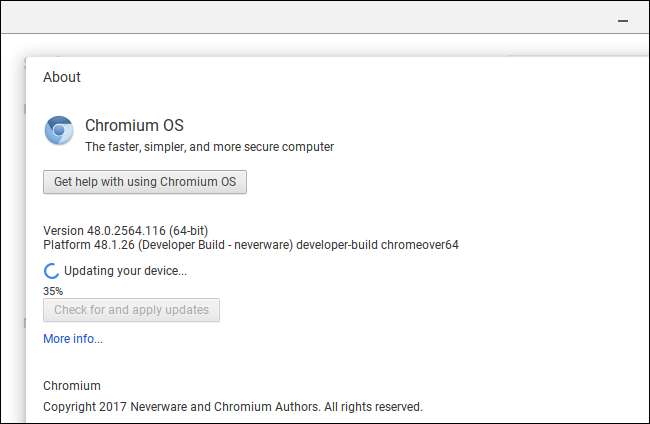The width and height of the screenshot is (650, 424).
Task: Click the "Chromium" section heading
Action: pyautogui.click(x=72, y=386)
